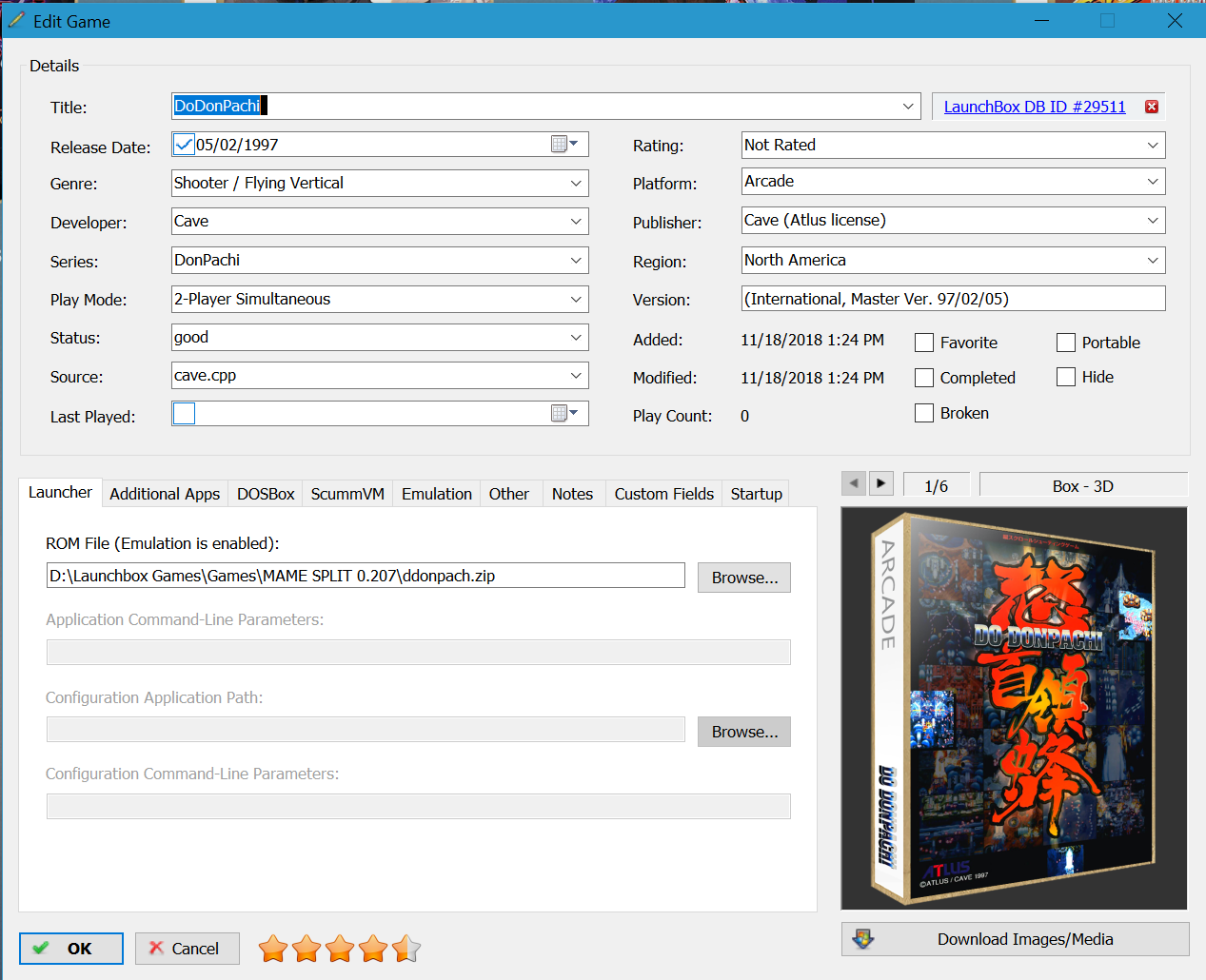Screen dimensions: 1206x980
Task: Expand the Title dropdown
Action: click(x=908, y=106)
